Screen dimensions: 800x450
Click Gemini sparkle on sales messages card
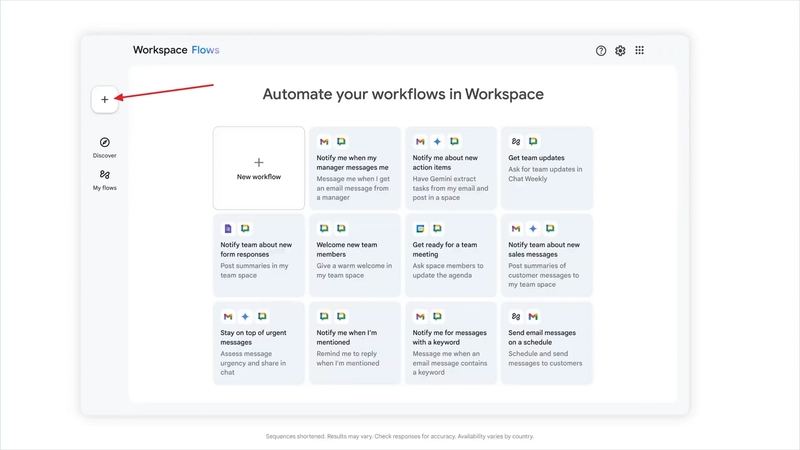tap(533, 229)
